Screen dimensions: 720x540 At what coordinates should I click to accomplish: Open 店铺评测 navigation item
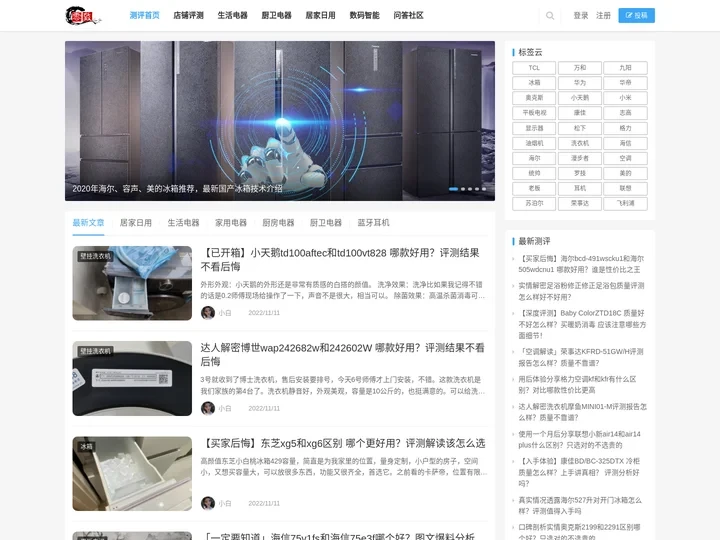coord(188,16)
